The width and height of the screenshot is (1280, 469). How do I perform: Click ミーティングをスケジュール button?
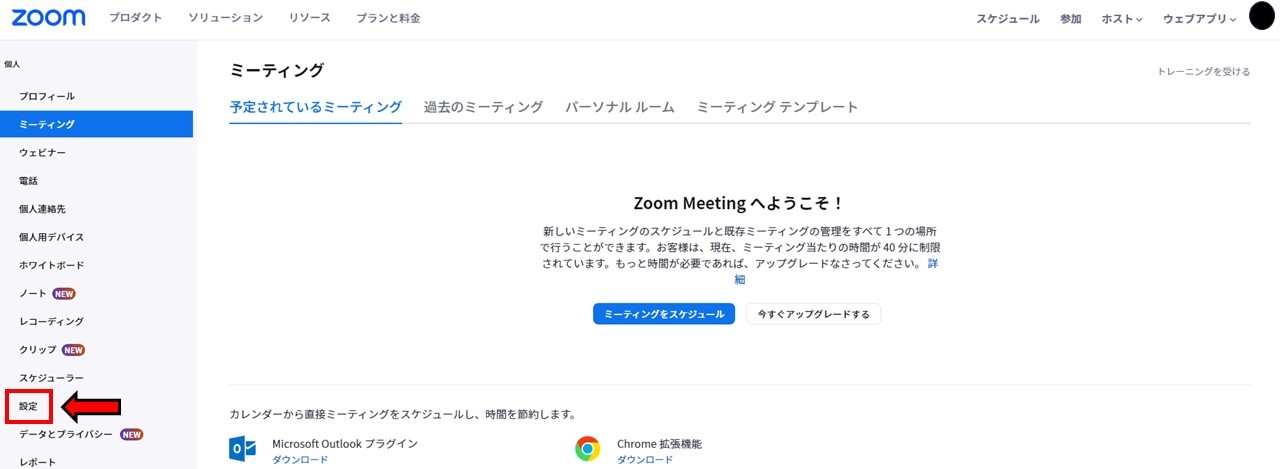664,314
